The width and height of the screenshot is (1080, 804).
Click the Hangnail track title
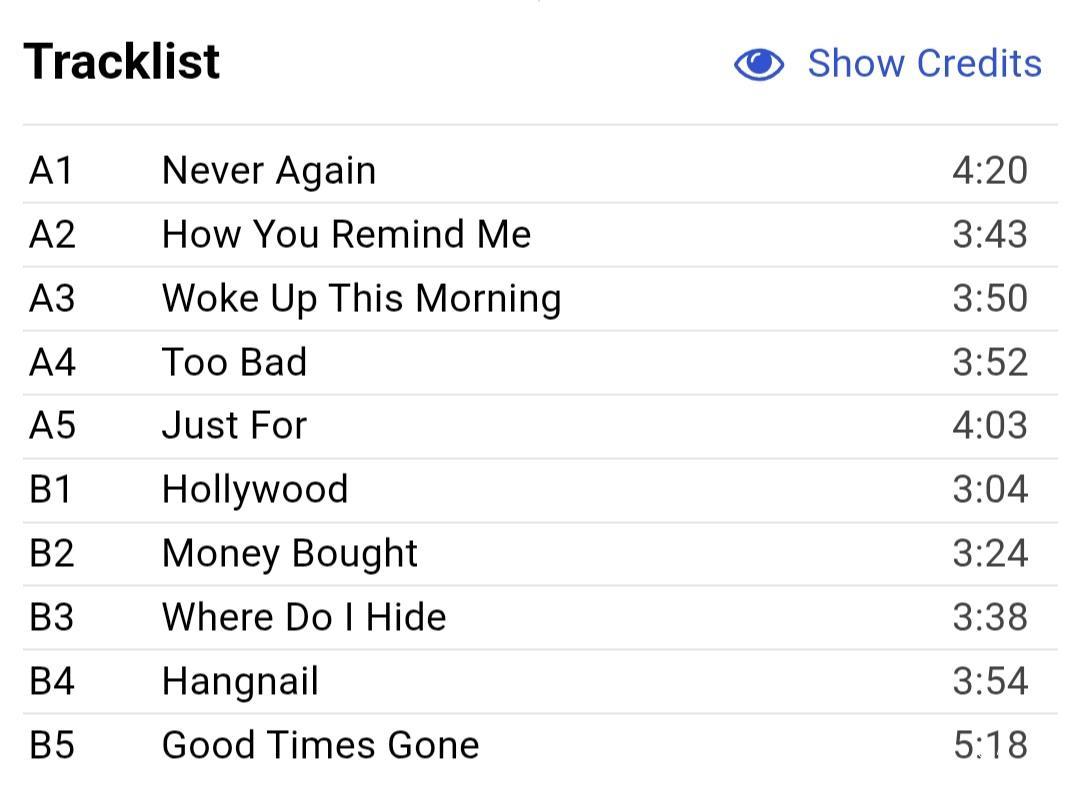[x=240, y=682]
